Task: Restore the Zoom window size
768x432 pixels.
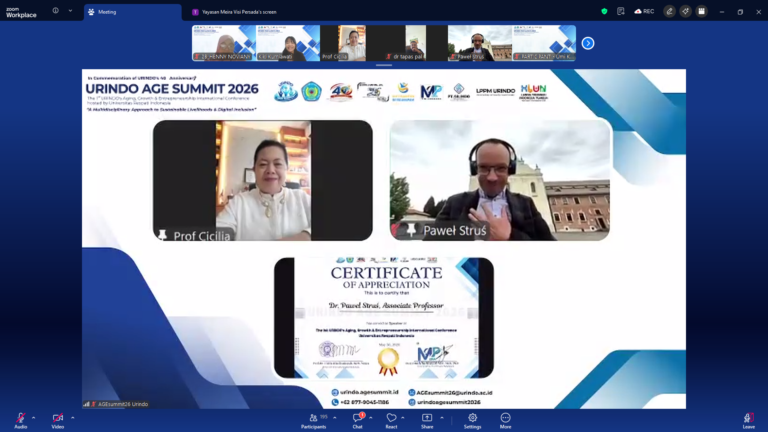Action: [x=740, y=12]
